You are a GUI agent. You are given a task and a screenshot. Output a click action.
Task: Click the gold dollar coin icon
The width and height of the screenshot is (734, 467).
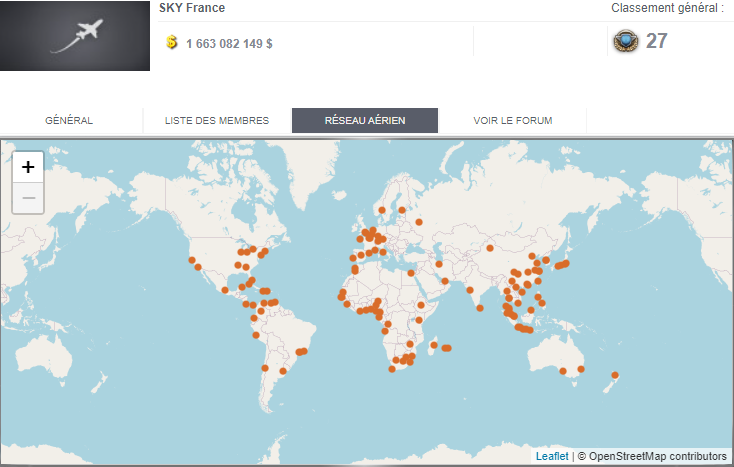pyautogui.click(x=172, y=43)
